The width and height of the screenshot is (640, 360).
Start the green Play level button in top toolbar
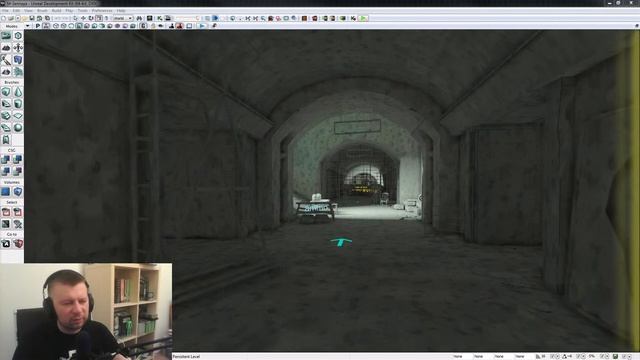(363, 18)
